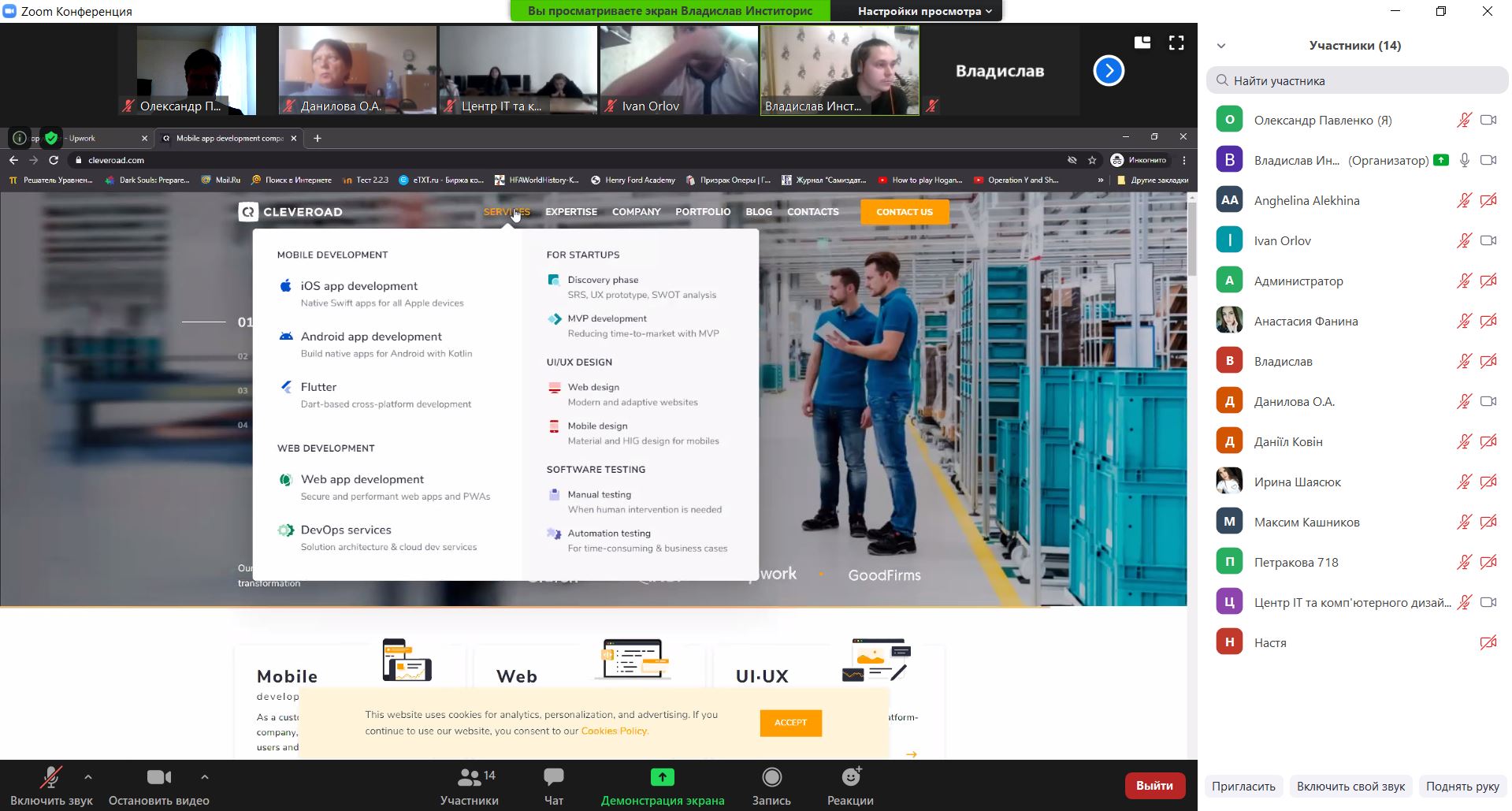Toggle own mute via Включить свой звук
1512x811 pixels.
pos(1350,786)
